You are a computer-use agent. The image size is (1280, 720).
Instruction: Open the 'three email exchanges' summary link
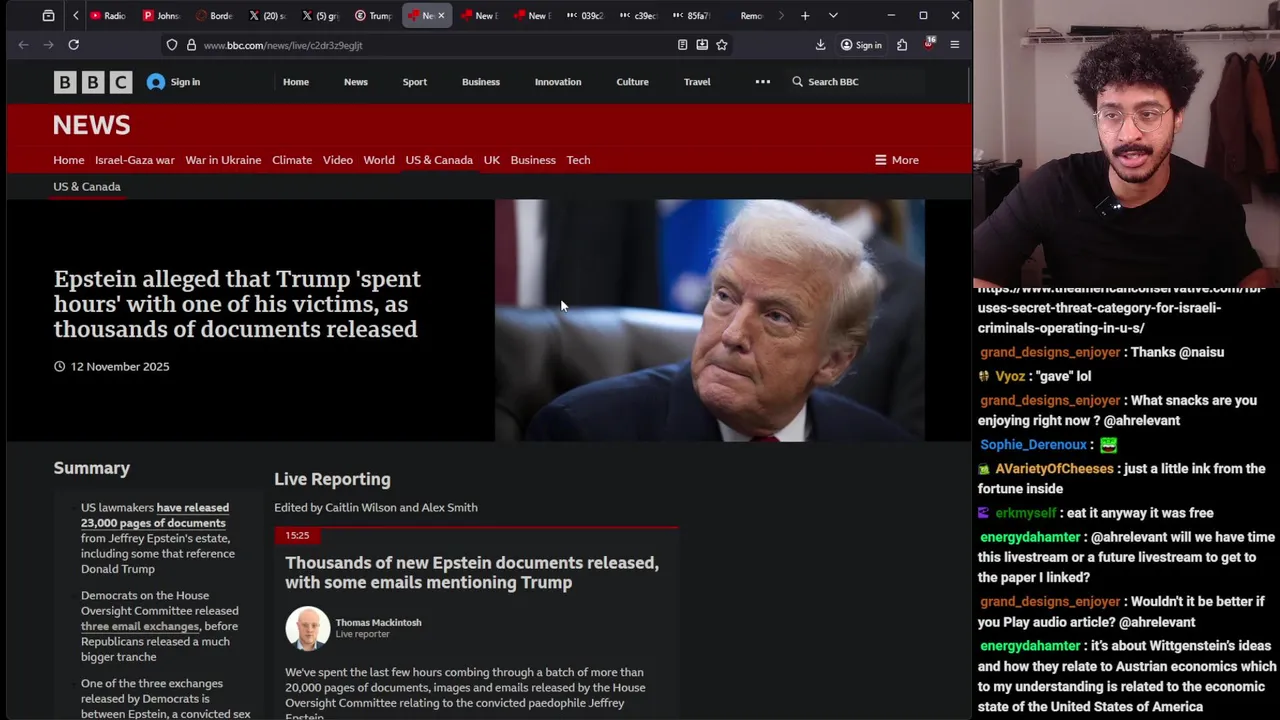pyautogui.click(x=140, y=626)
